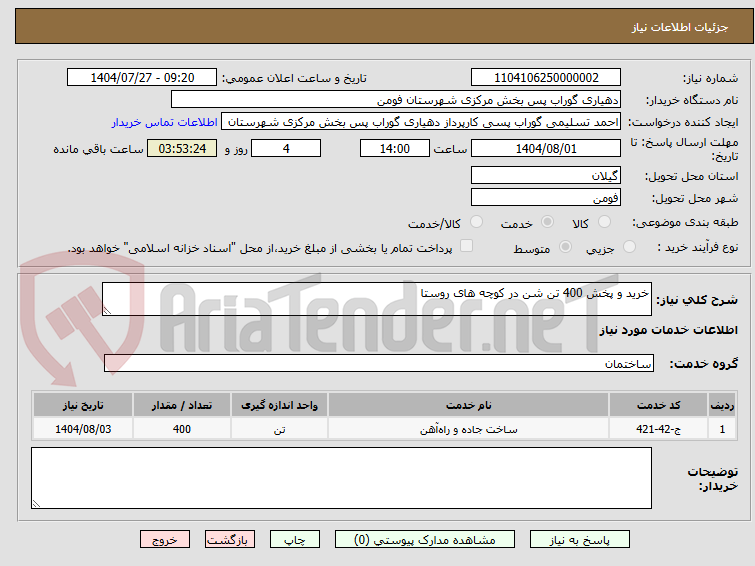Click the announcement date field 1404/07/27 - 09:20
The image size is (755, 566).
(x=142, y=78)
